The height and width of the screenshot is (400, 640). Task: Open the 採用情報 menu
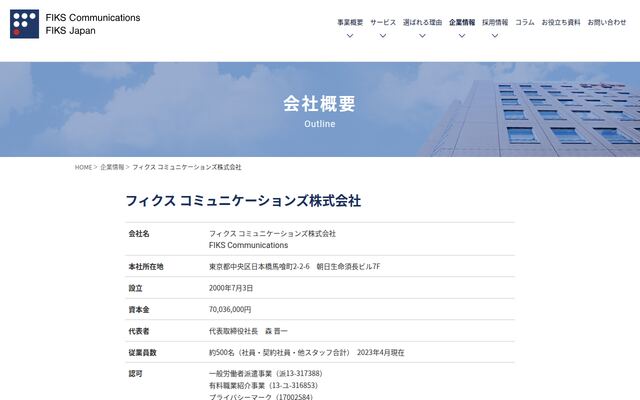495,22
